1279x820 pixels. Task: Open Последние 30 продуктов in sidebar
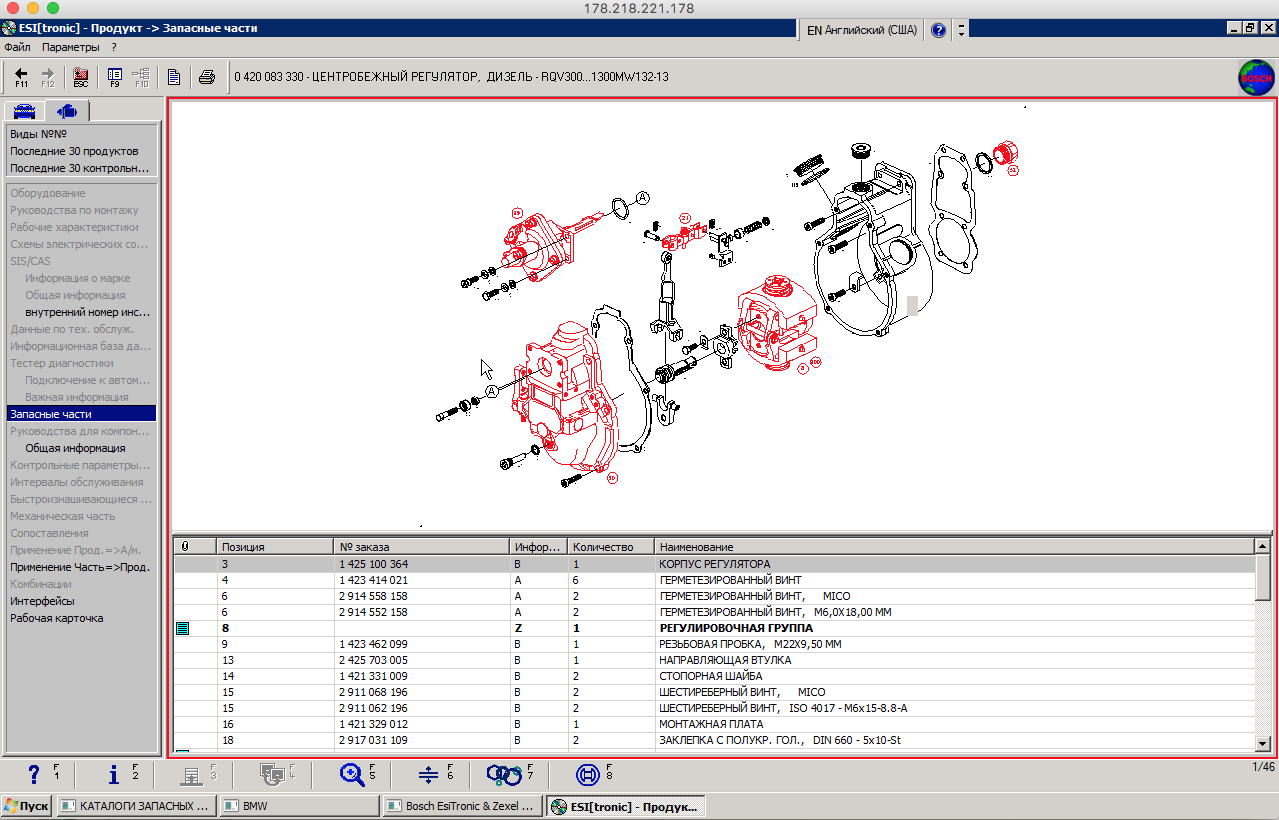(x=74, y=151)
